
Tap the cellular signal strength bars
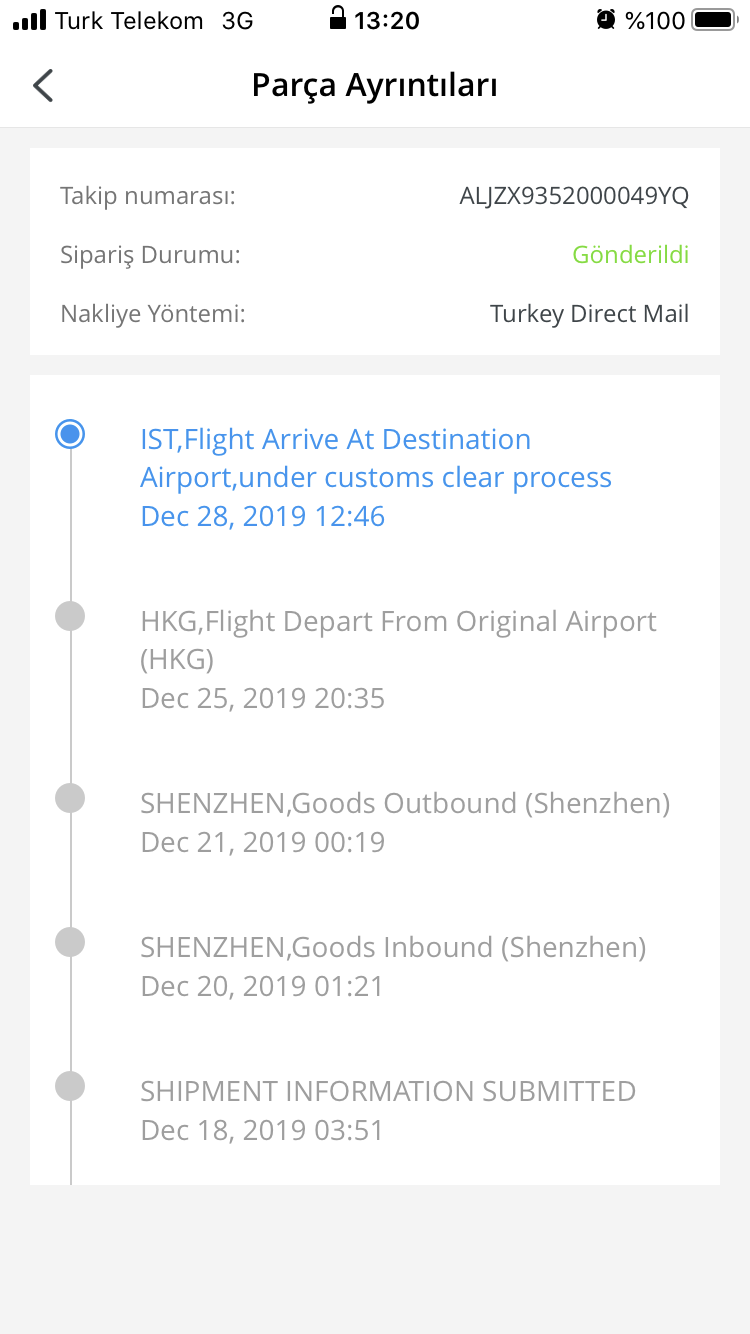click(30, 20)
